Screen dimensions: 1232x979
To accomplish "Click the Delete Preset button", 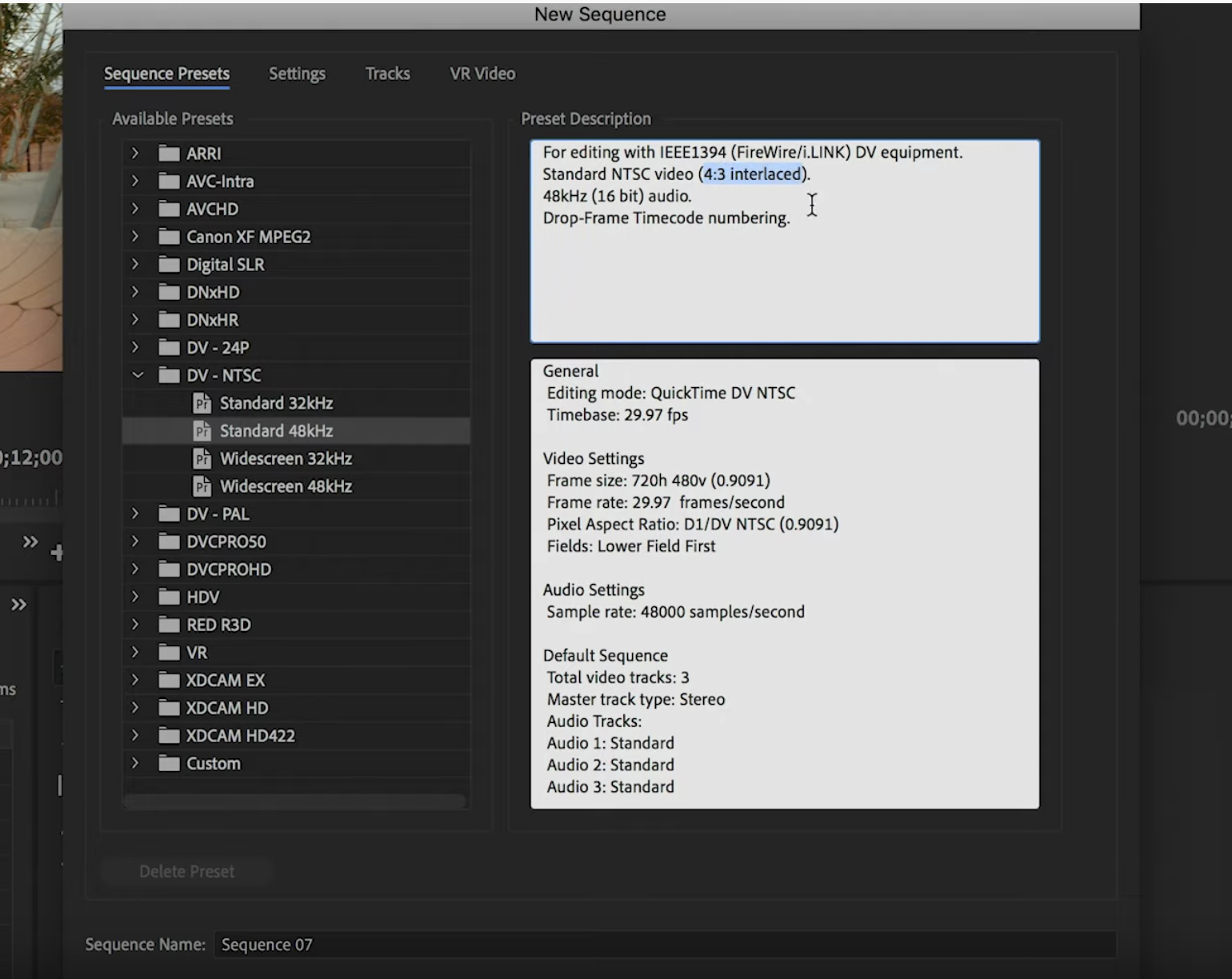I will (186, 871).
